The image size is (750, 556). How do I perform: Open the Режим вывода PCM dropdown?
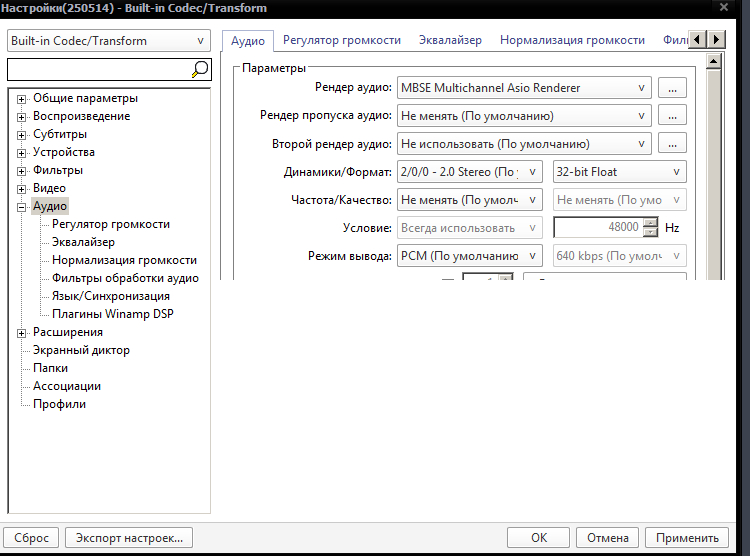pyautogui.click(x=470, y=256)
